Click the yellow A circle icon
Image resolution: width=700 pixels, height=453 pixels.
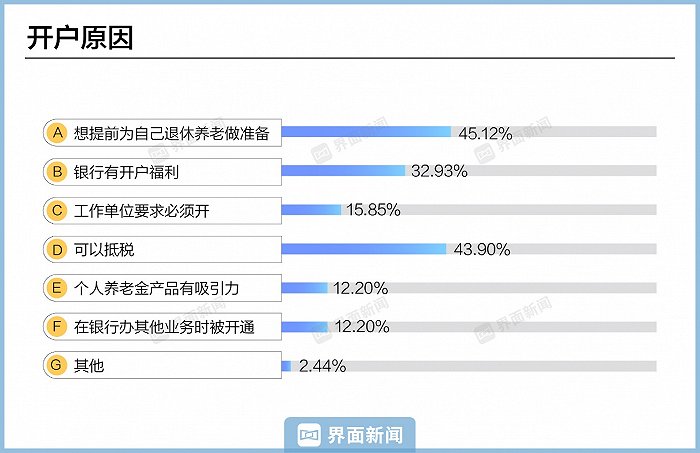[57, 133]
